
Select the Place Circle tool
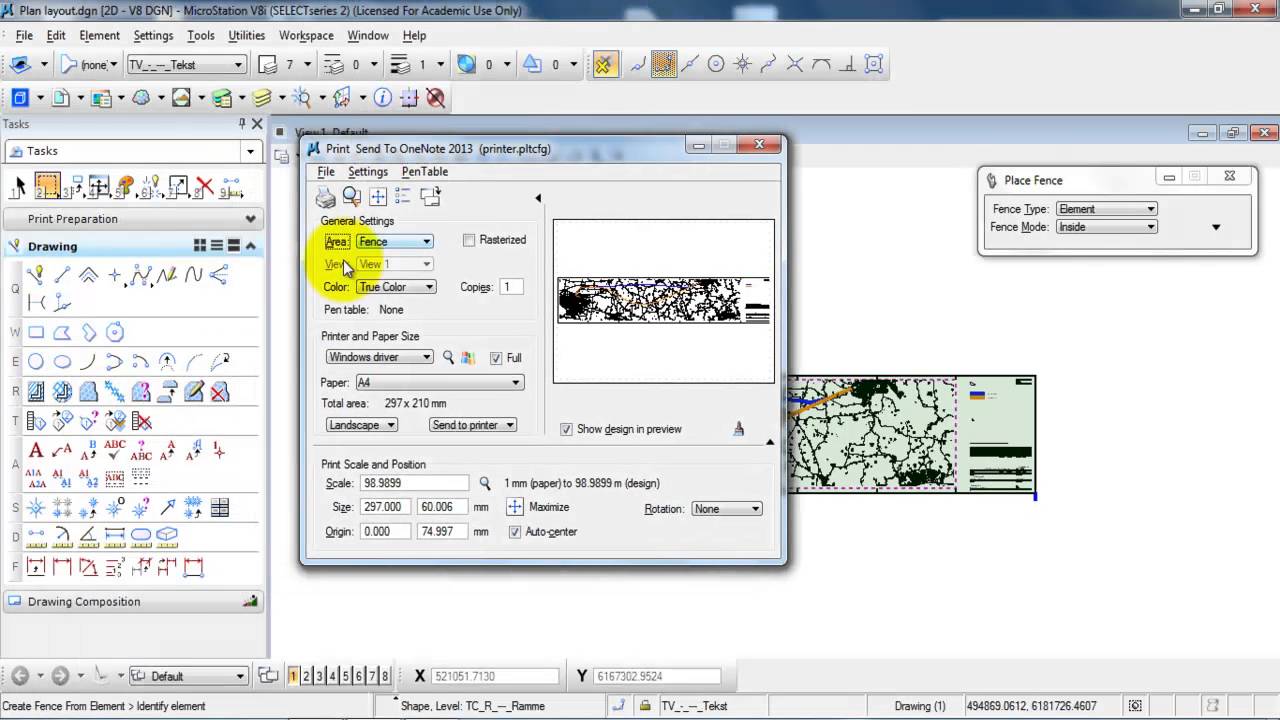pos(36,362)
